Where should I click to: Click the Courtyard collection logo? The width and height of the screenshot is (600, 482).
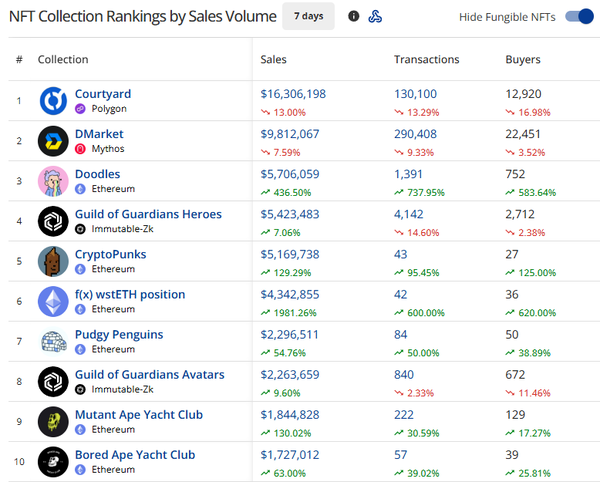click(x=53, y=101)
